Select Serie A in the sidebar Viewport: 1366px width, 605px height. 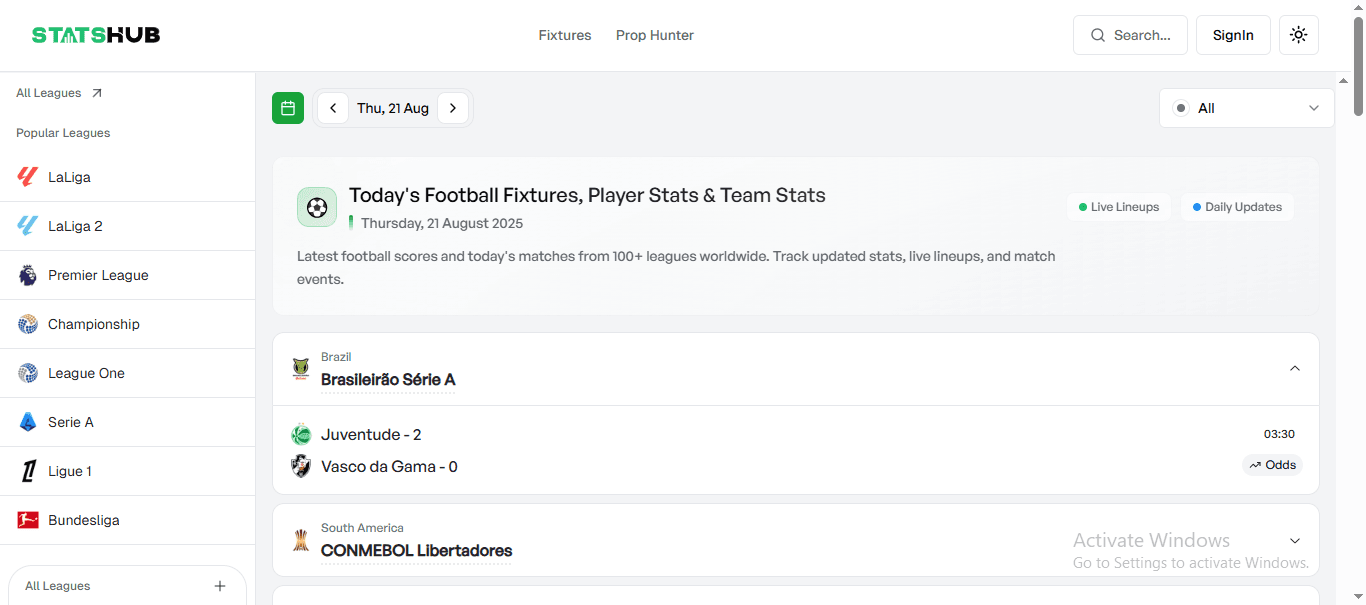pos(127,422)
